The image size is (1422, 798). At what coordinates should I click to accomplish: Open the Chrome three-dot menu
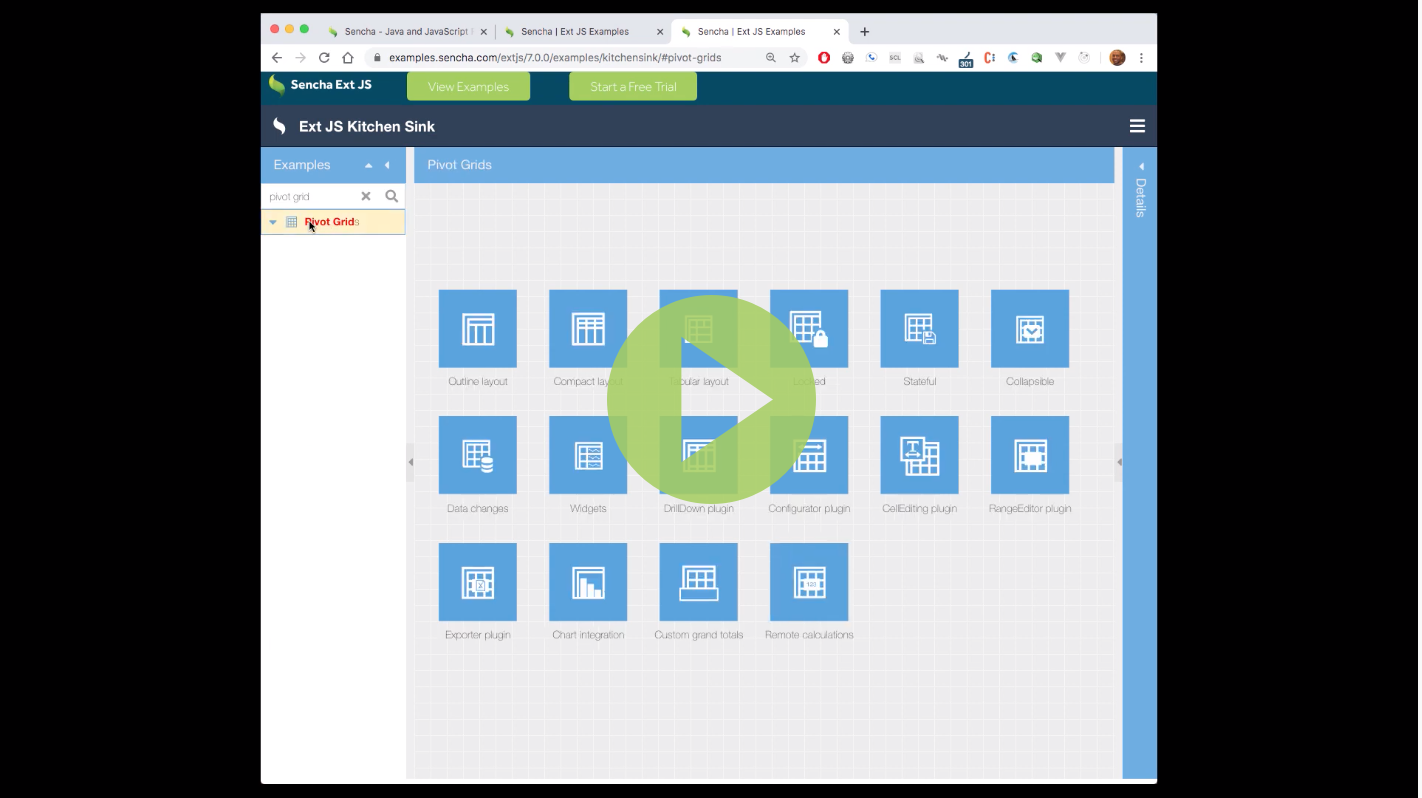pyautogui.click(x=1142, y=58)
